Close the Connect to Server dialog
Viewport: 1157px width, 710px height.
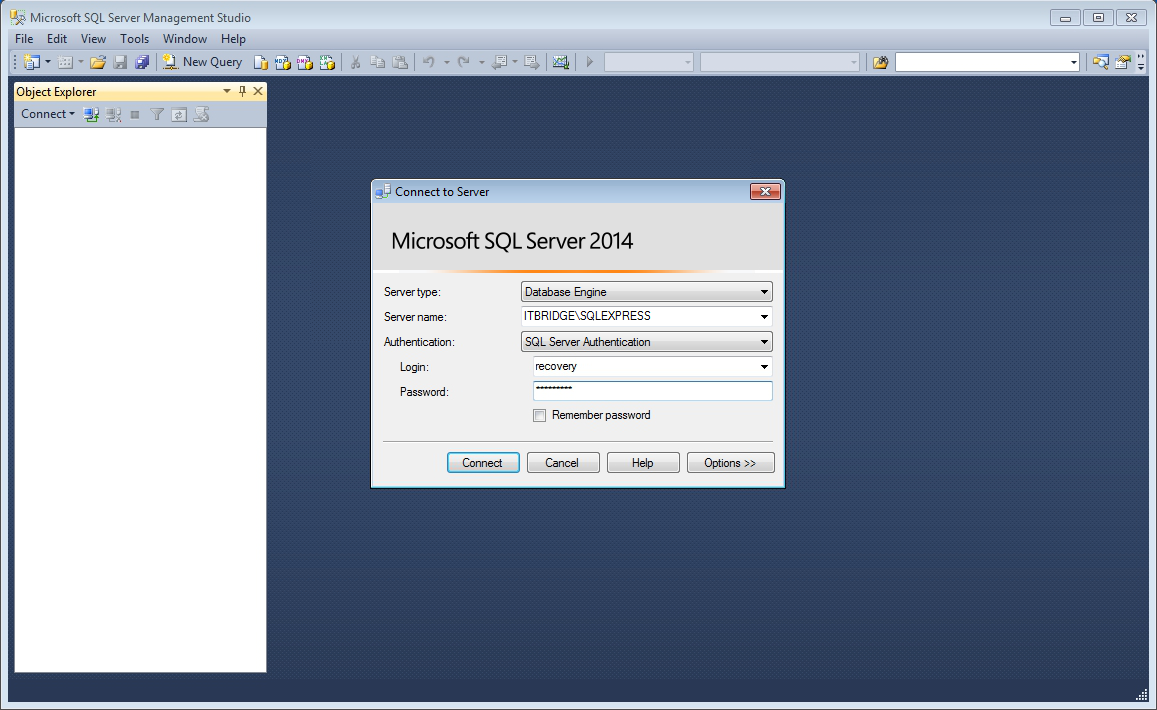coord(765,192)
